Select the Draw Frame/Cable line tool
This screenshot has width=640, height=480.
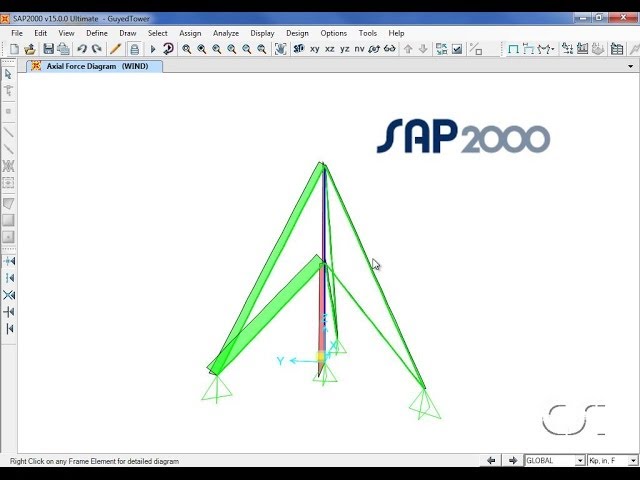tap(8, 132)
